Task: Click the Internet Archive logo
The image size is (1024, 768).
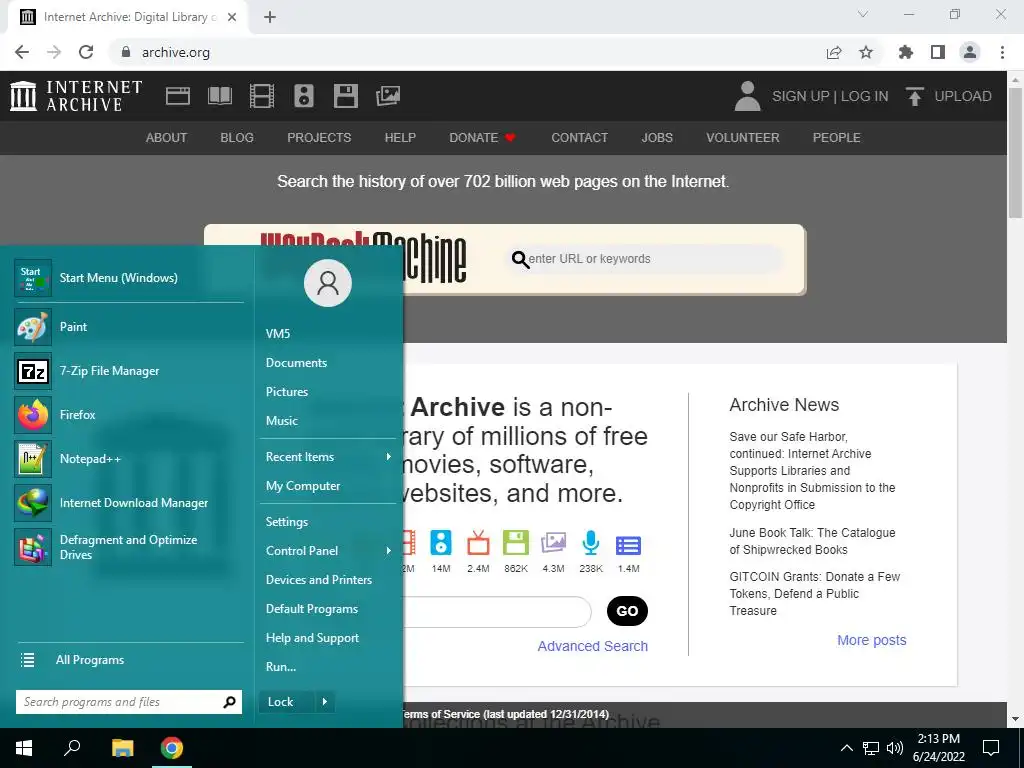Action: 76,96
